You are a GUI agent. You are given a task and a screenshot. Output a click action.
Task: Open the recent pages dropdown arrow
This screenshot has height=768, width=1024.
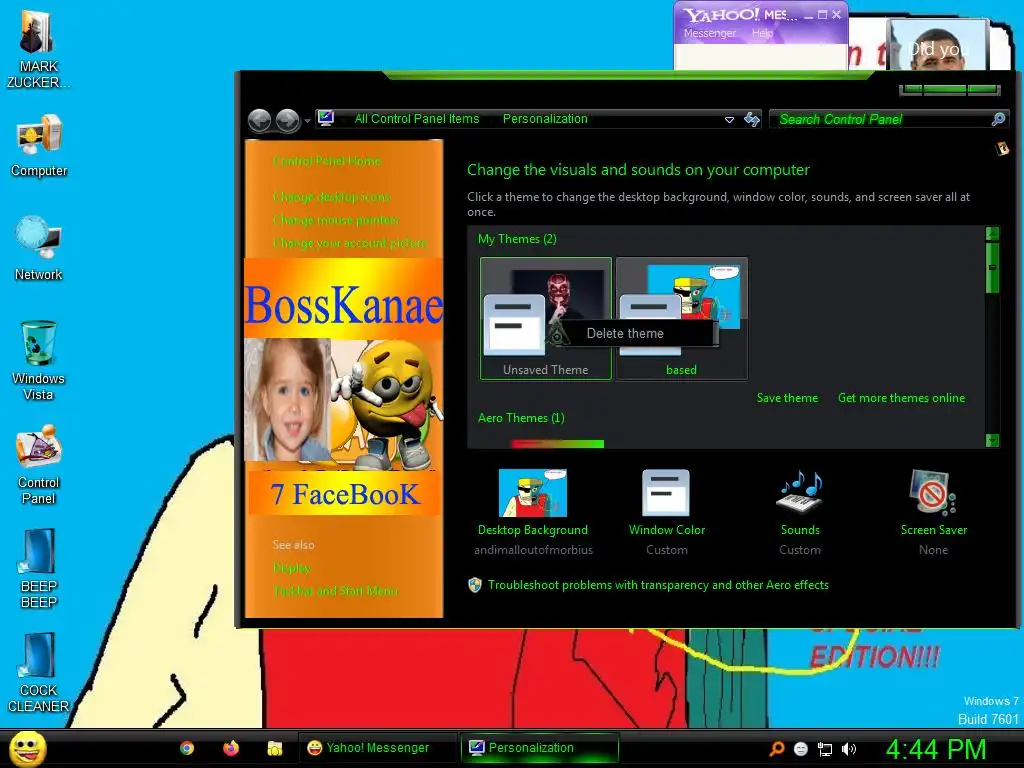pyautogui.click(x=308, y=121)
